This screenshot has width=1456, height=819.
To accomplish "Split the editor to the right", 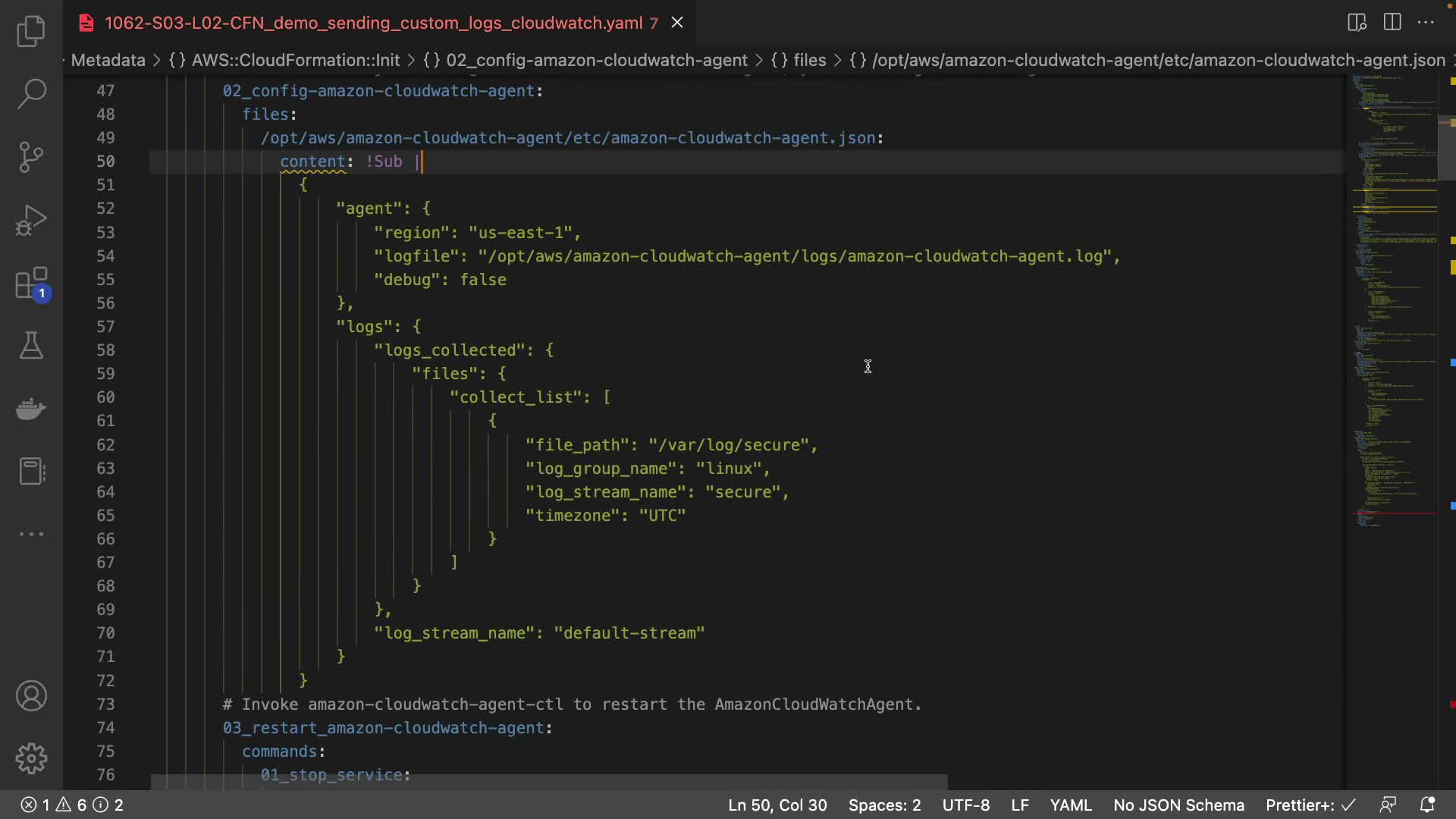I will click(1392, 22).
